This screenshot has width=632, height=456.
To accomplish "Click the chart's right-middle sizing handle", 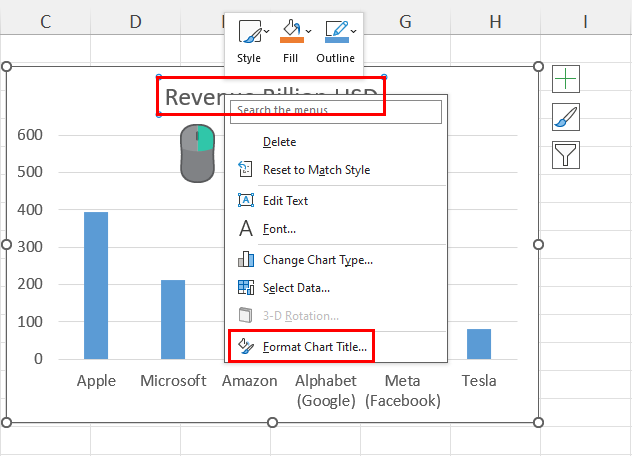I will [538, 244].
